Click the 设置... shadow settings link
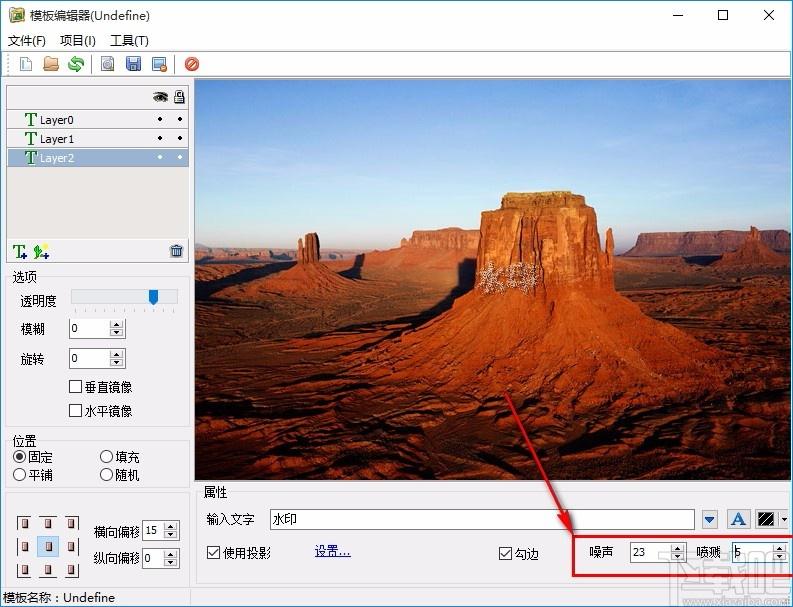 pos(332,551)
